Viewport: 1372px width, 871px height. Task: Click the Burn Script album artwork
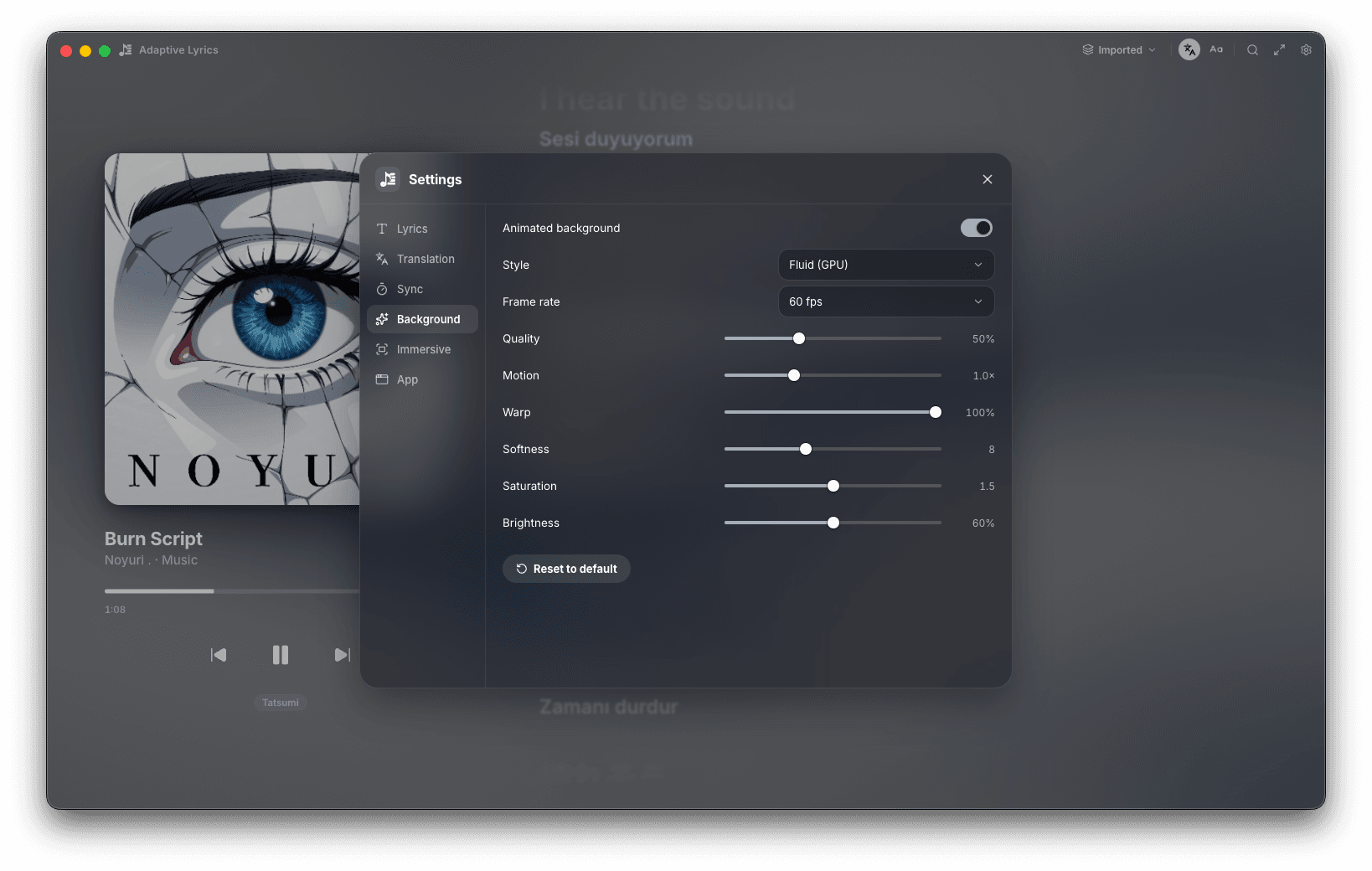[x=232, y=329]
